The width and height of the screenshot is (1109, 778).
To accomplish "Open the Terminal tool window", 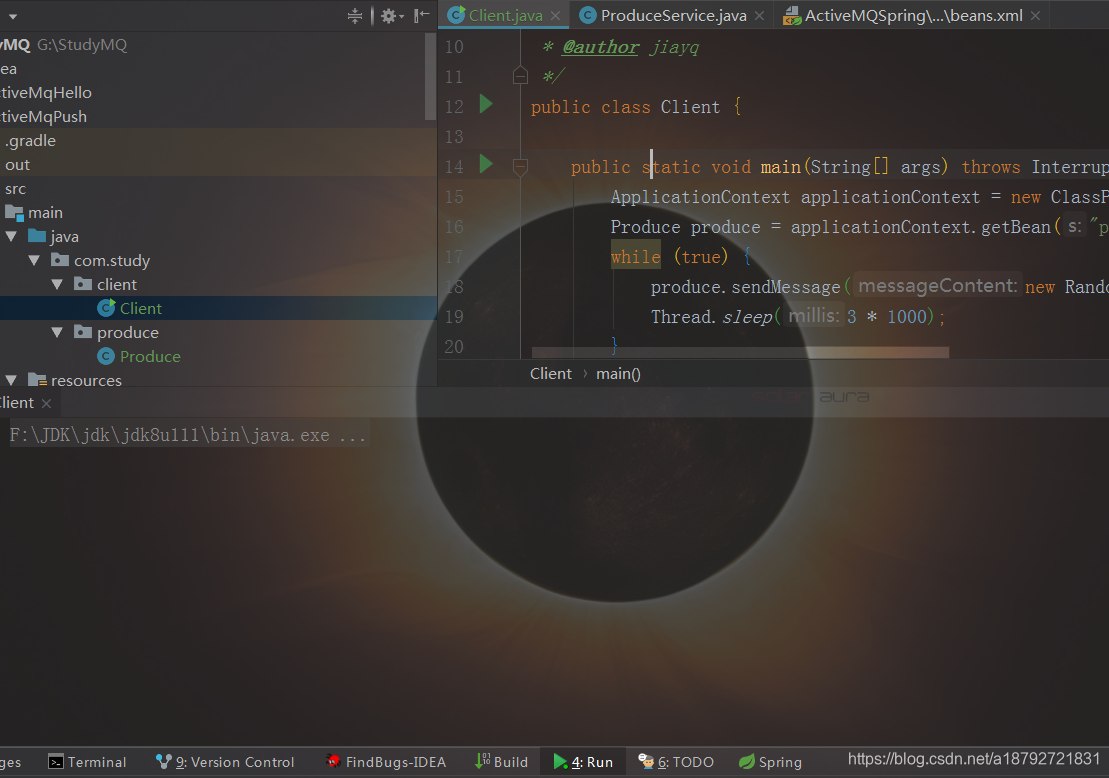I will pos(87,762).
